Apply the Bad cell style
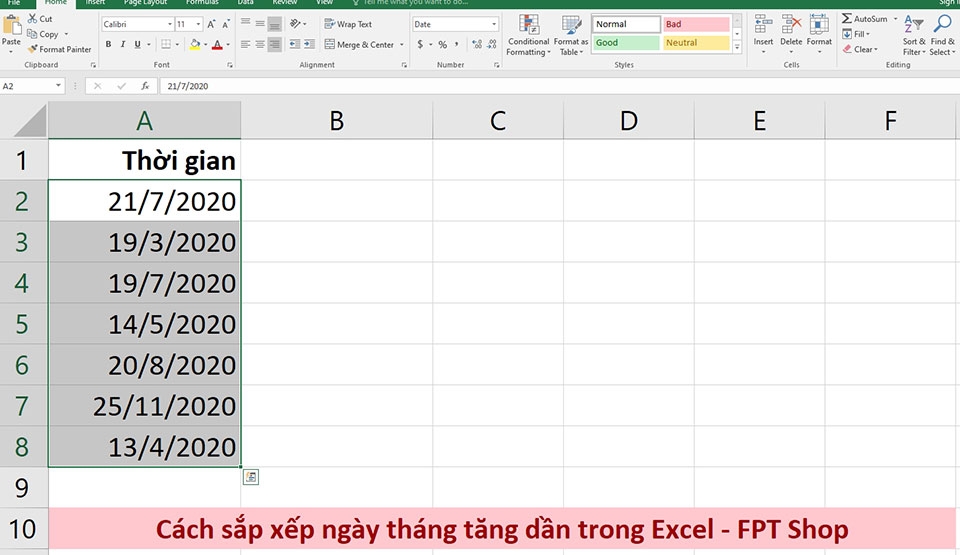The image size is (960, 555). coord(697,24)
